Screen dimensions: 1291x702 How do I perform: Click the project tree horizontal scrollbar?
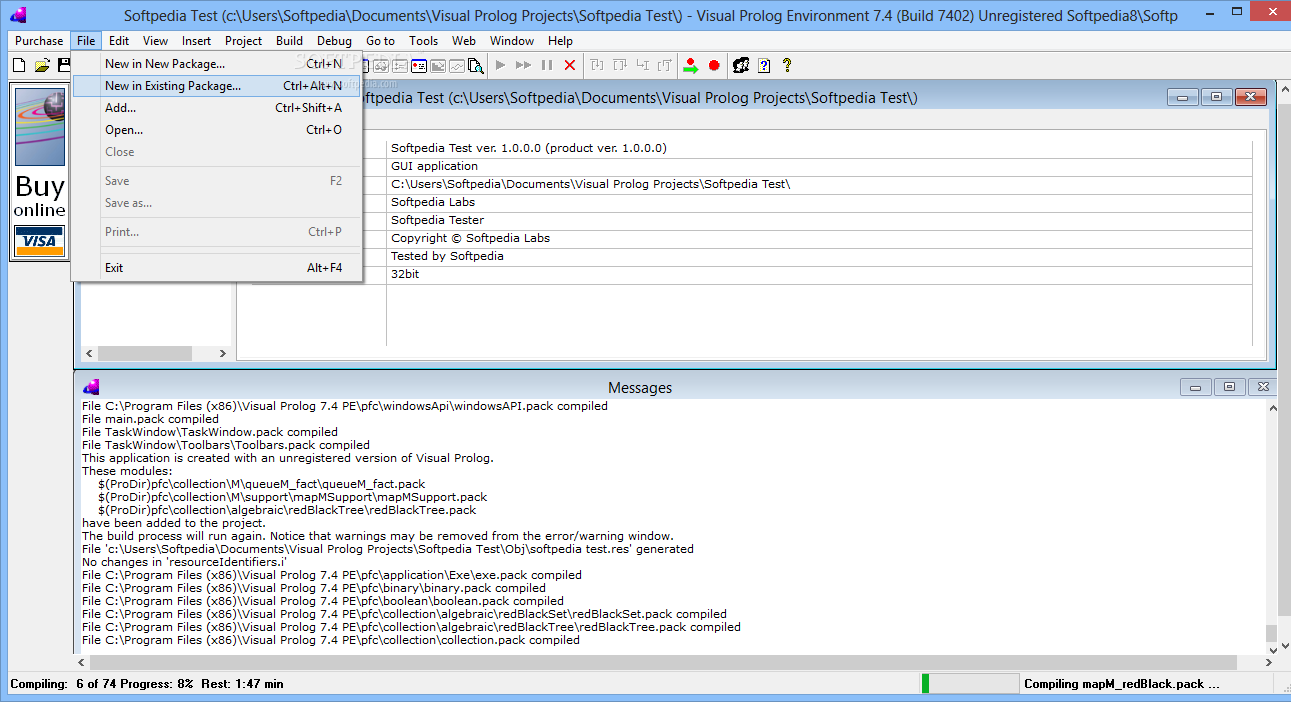coord(154,354)
